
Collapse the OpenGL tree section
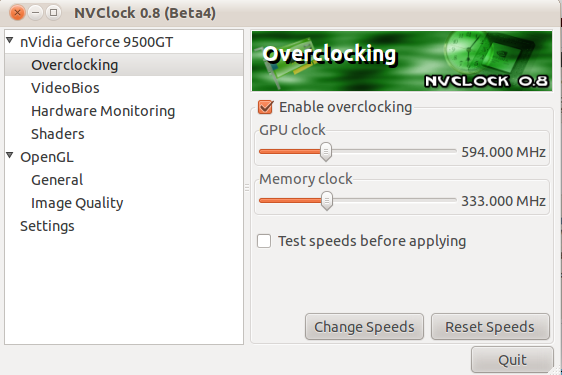(10, 155)
